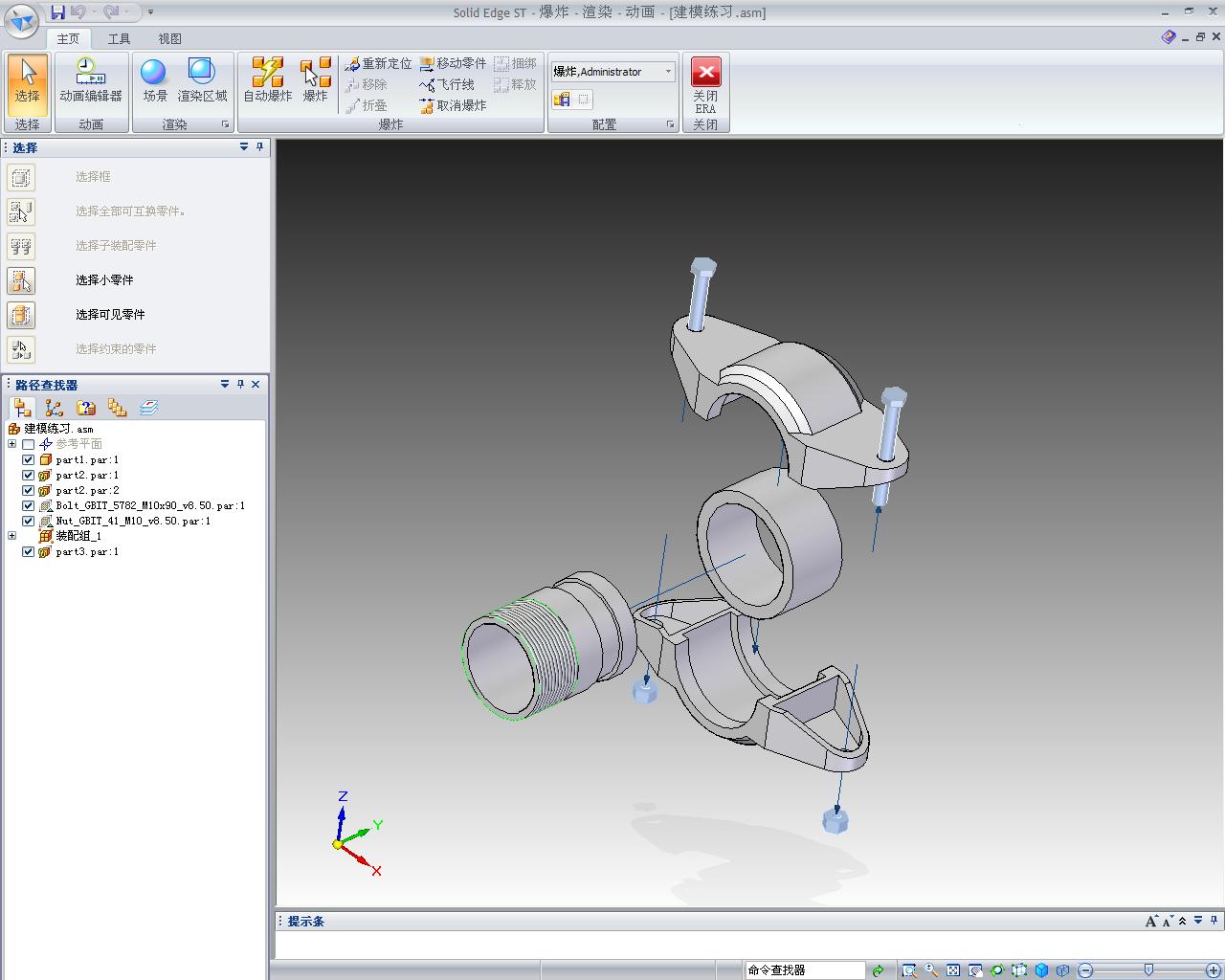The width and height of the screenshot is (1225, 980).
Task: Select the 飞行线 flow lines command
Action: pyautogui.click(x=446, y=84)
